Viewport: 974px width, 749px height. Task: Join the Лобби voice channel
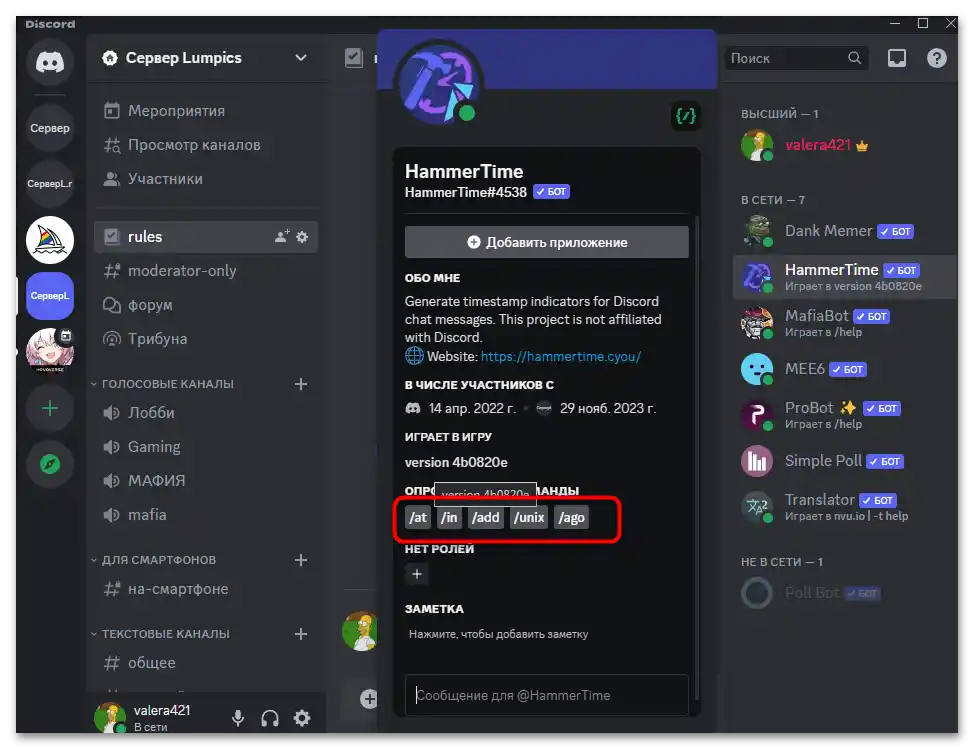click(206, 413)
